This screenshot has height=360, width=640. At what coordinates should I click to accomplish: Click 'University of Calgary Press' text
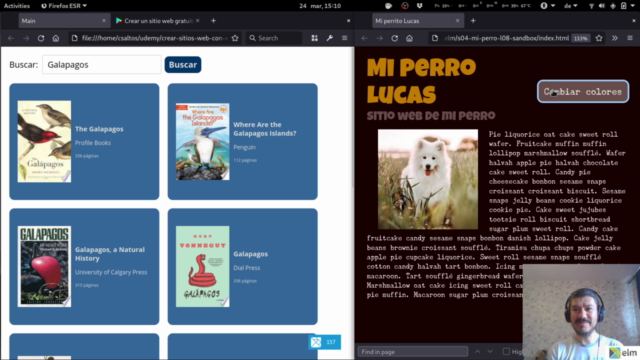(x=111, y=272)
